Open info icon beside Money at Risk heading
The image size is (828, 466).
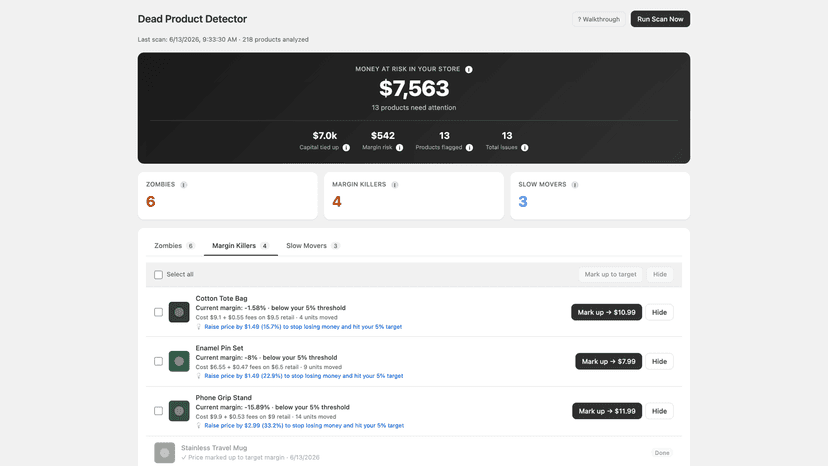[x=468, y=69]
